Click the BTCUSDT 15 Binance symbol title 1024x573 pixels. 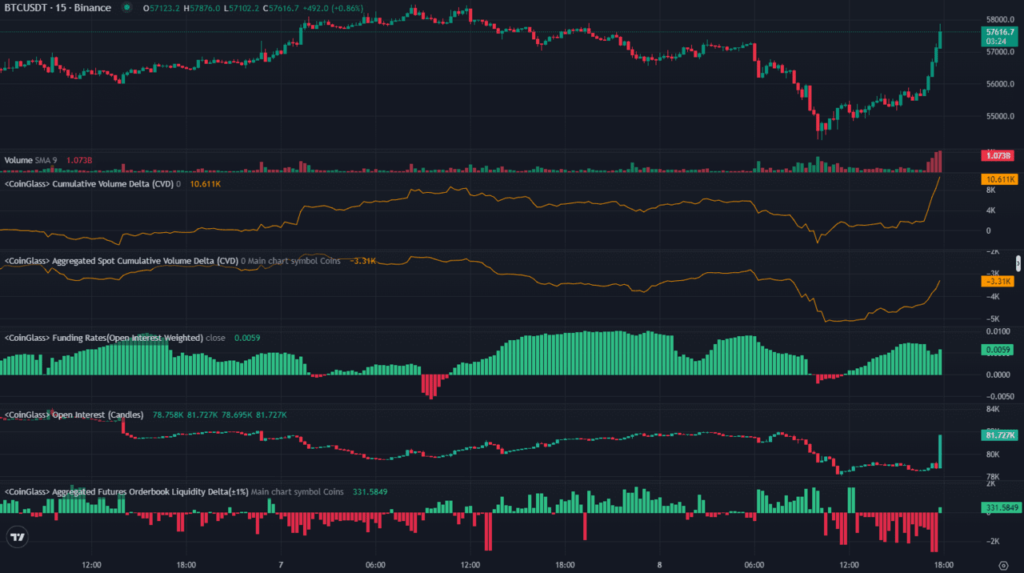[57, 8]
